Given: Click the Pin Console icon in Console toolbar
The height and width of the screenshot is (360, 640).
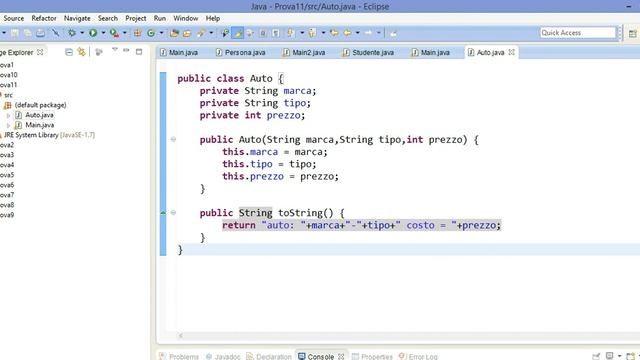Looking at the screenshot, I should [x=596, y=356].
